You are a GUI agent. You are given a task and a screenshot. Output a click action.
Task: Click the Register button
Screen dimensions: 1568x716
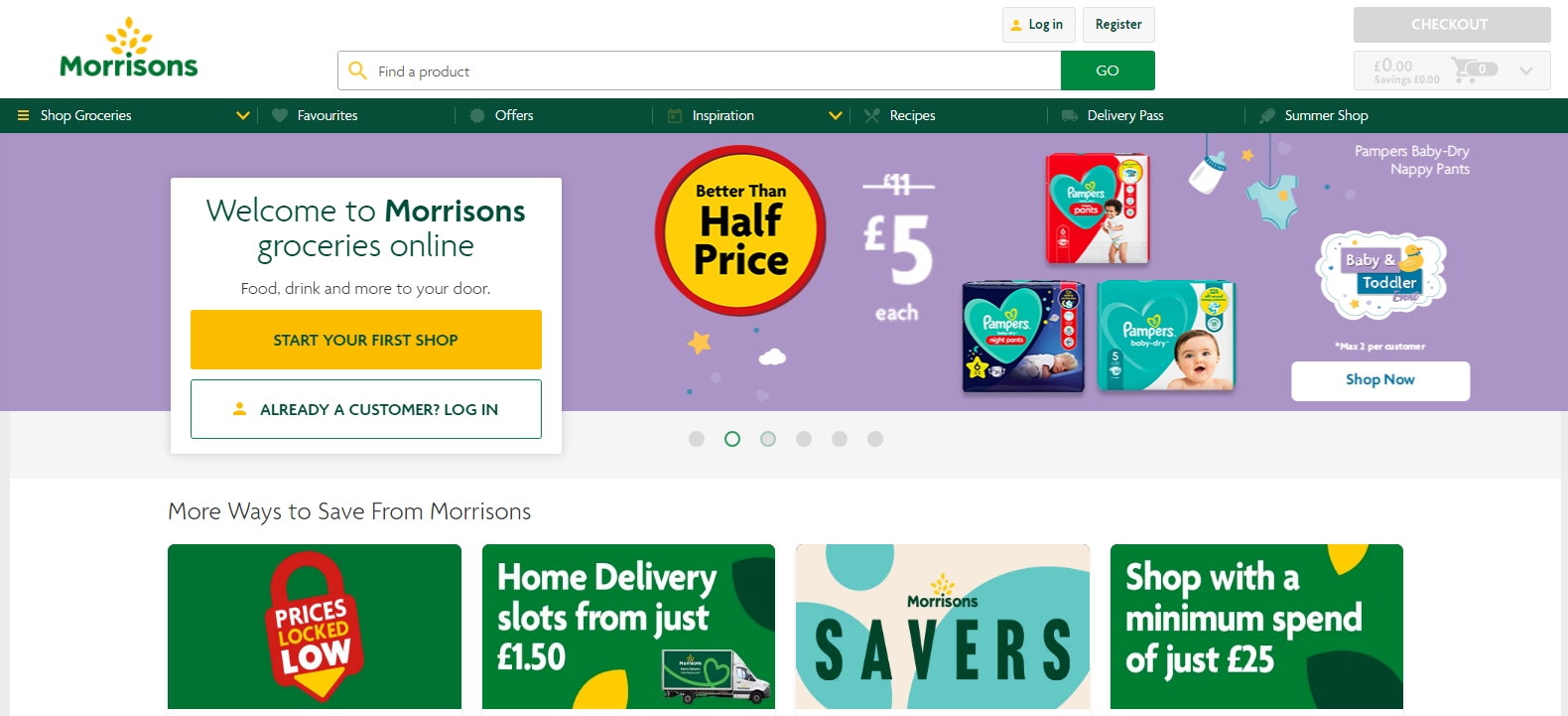click(x=1118, y=25)
